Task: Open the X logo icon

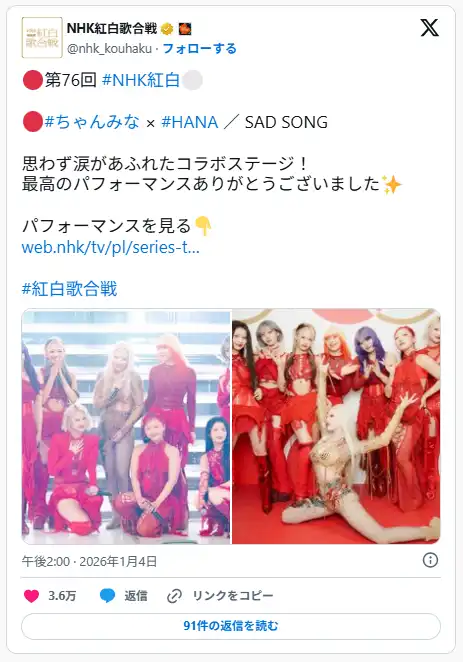Action: (x=430, y=28)
